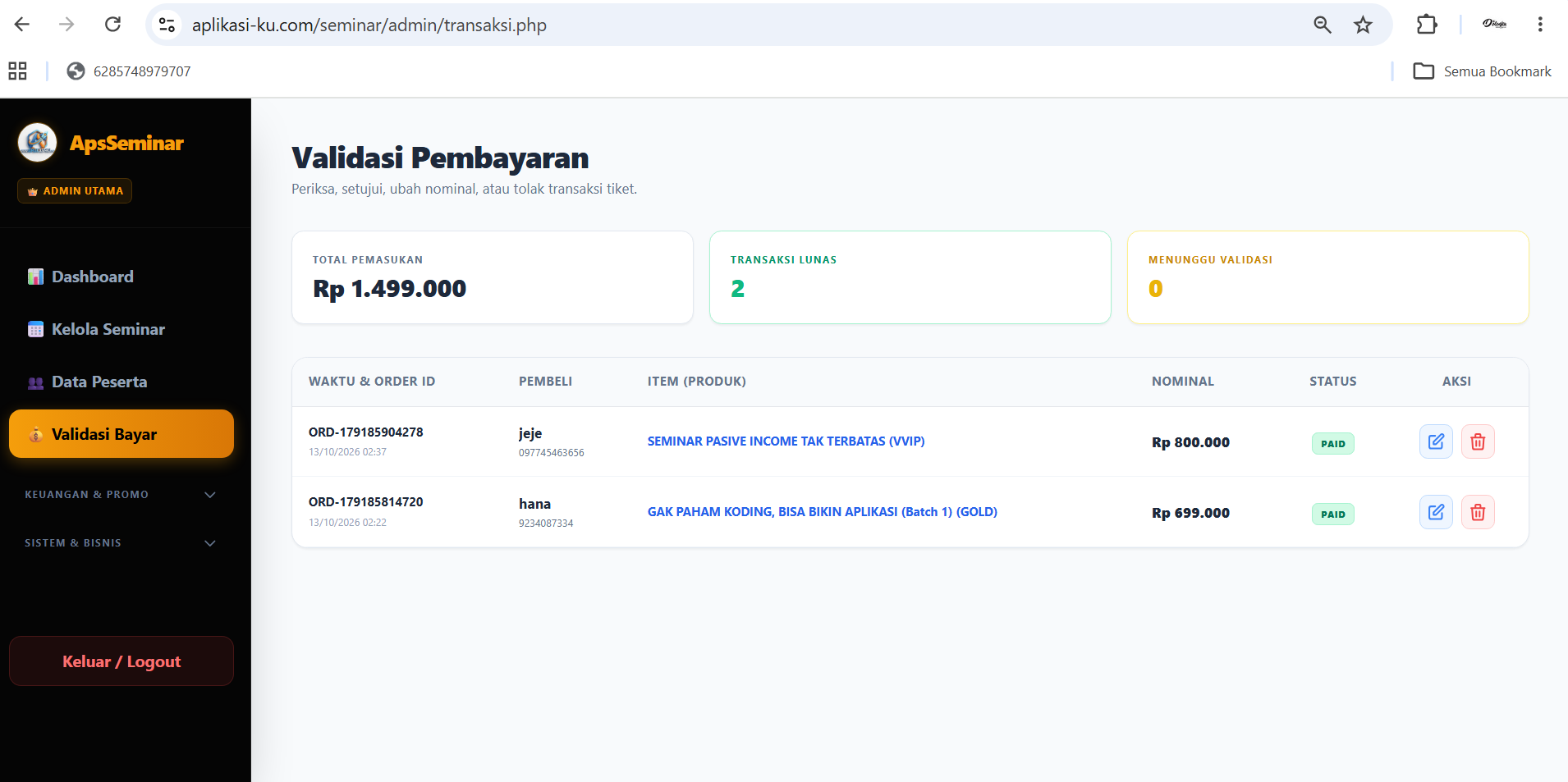Select Validasi Bayar menu item
Image resolution: width=1568 pixels, height=782 pixels.
121,434
